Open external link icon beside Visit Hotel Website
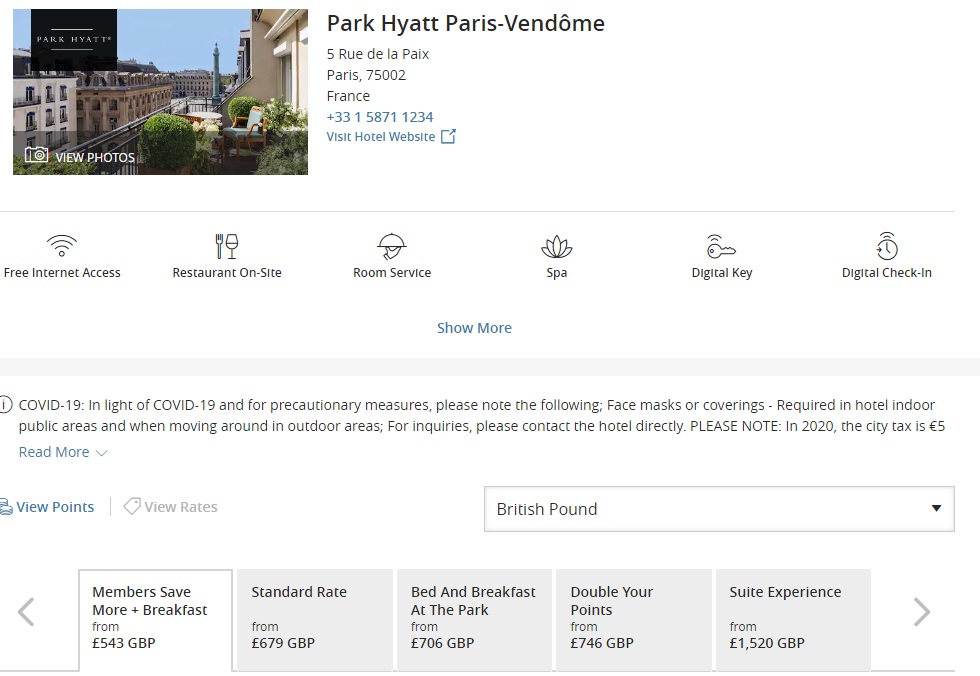The height and width of the screenshot is (676, 980). [448, 136]
